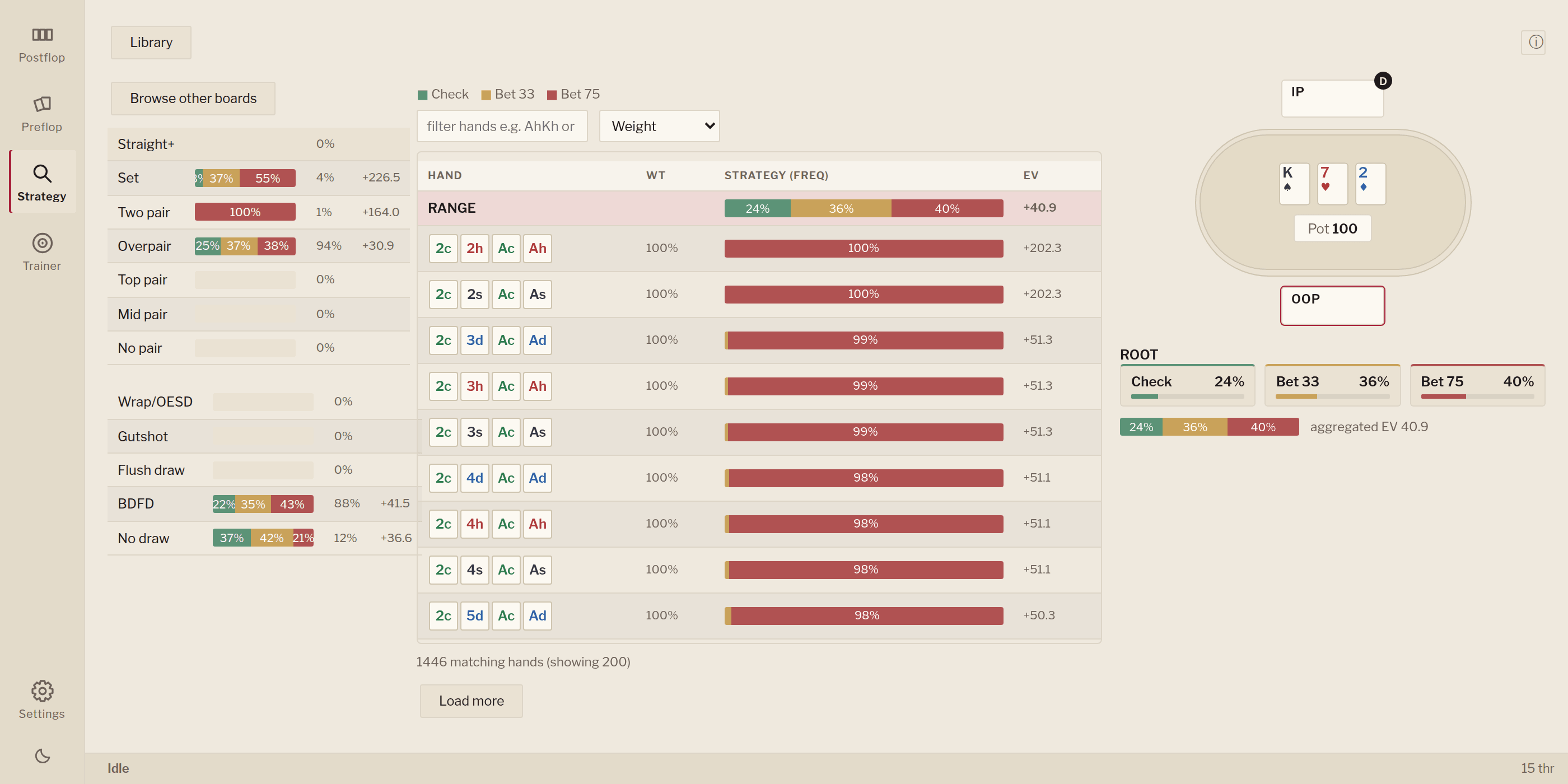Click the WT column header

coord(656,175)
